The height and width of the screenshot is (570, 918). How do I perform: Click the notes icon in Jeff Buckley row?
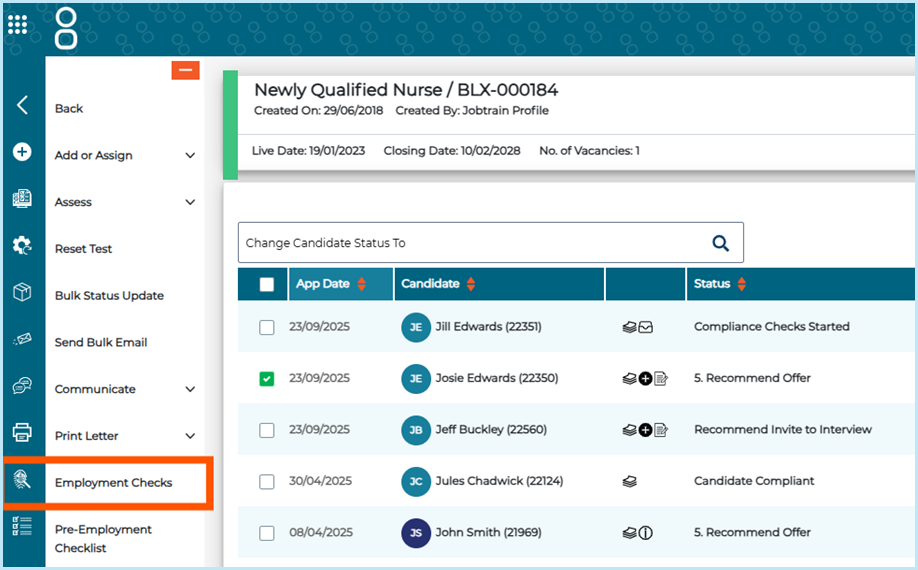point(661,431)
